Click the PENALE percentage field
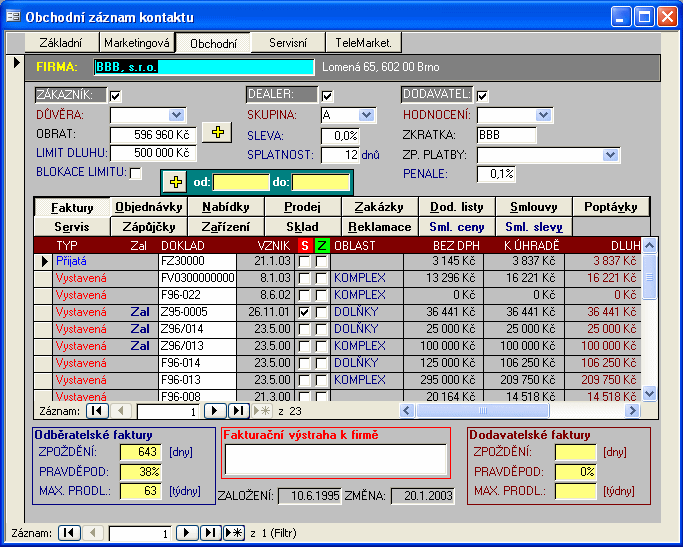The width and height of the screenshot is (683, 547). 496,174
